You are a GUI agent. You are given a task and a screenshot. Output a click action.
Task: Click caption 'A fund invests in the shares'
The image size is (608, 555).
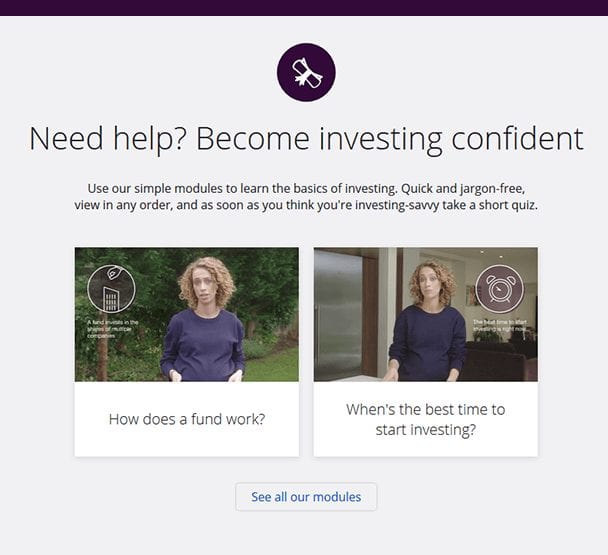point(112,329)
